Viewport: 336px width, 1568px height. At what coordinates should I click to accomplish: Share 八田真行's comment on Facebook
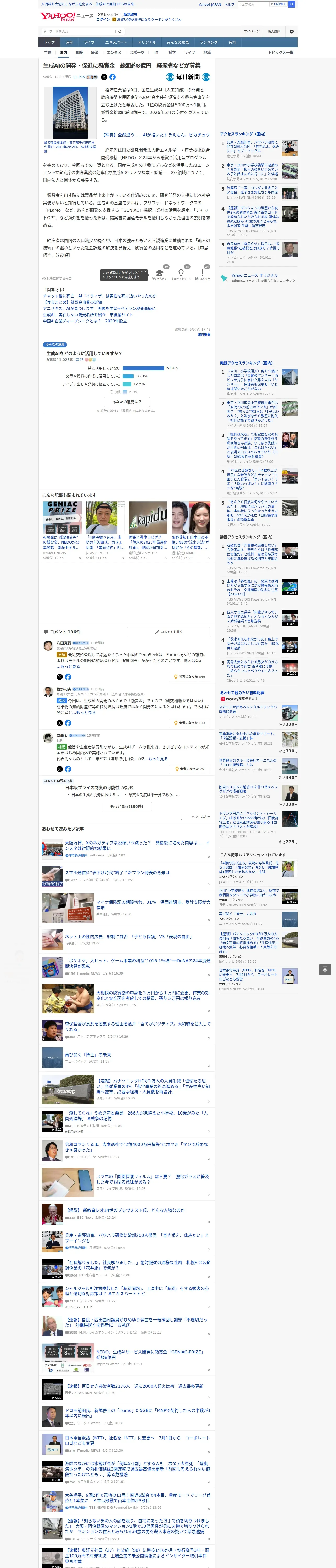68,677
